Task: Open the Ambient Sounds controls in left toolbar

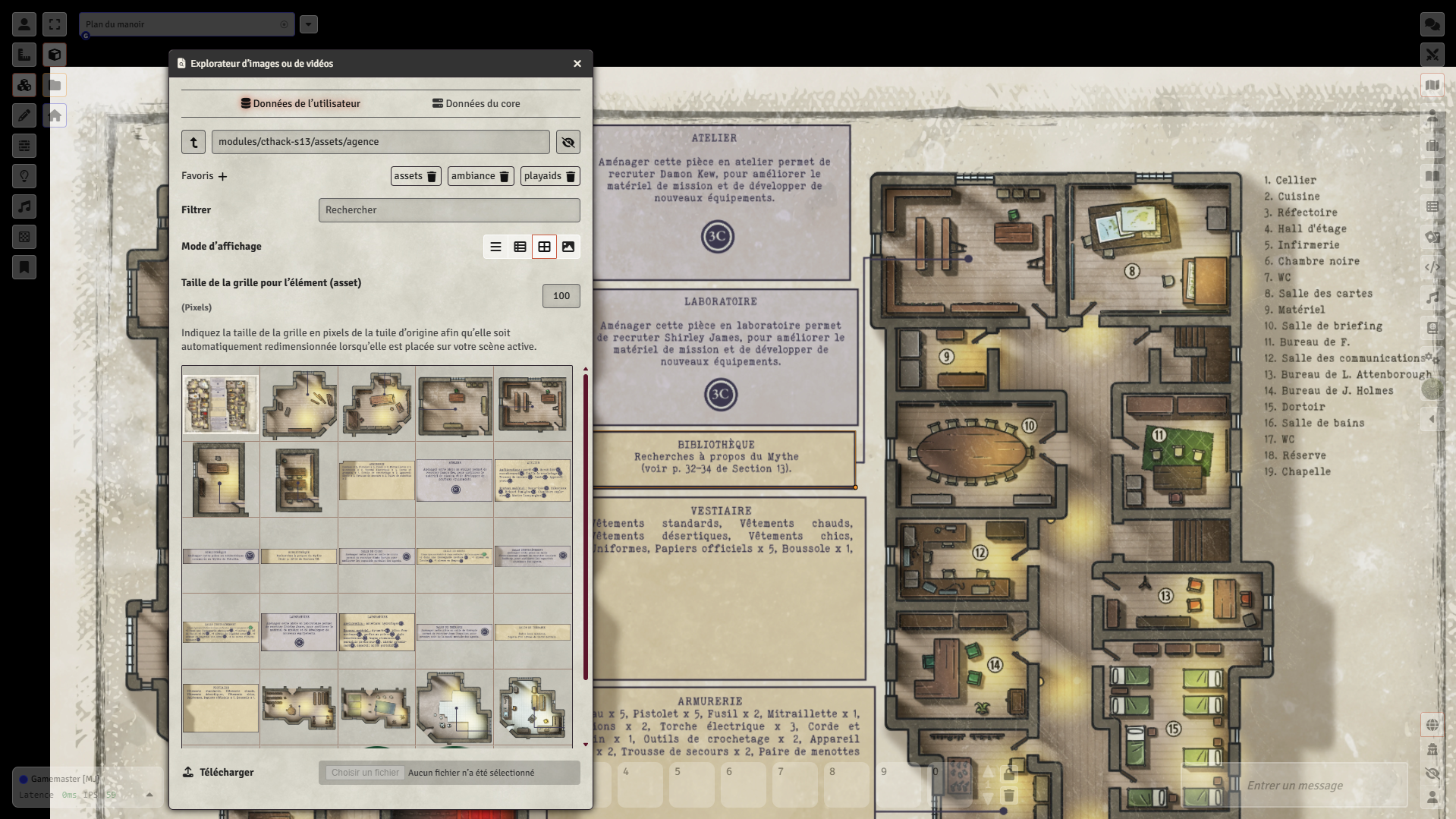Action: pos(24,206)
